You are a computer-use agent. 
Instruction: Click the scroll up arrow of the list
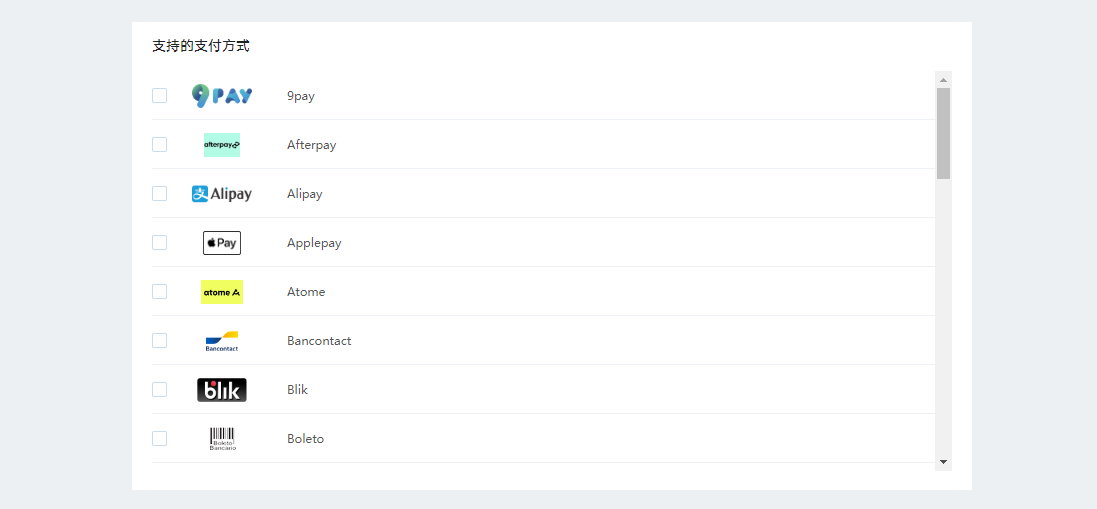tap(943, 79)
